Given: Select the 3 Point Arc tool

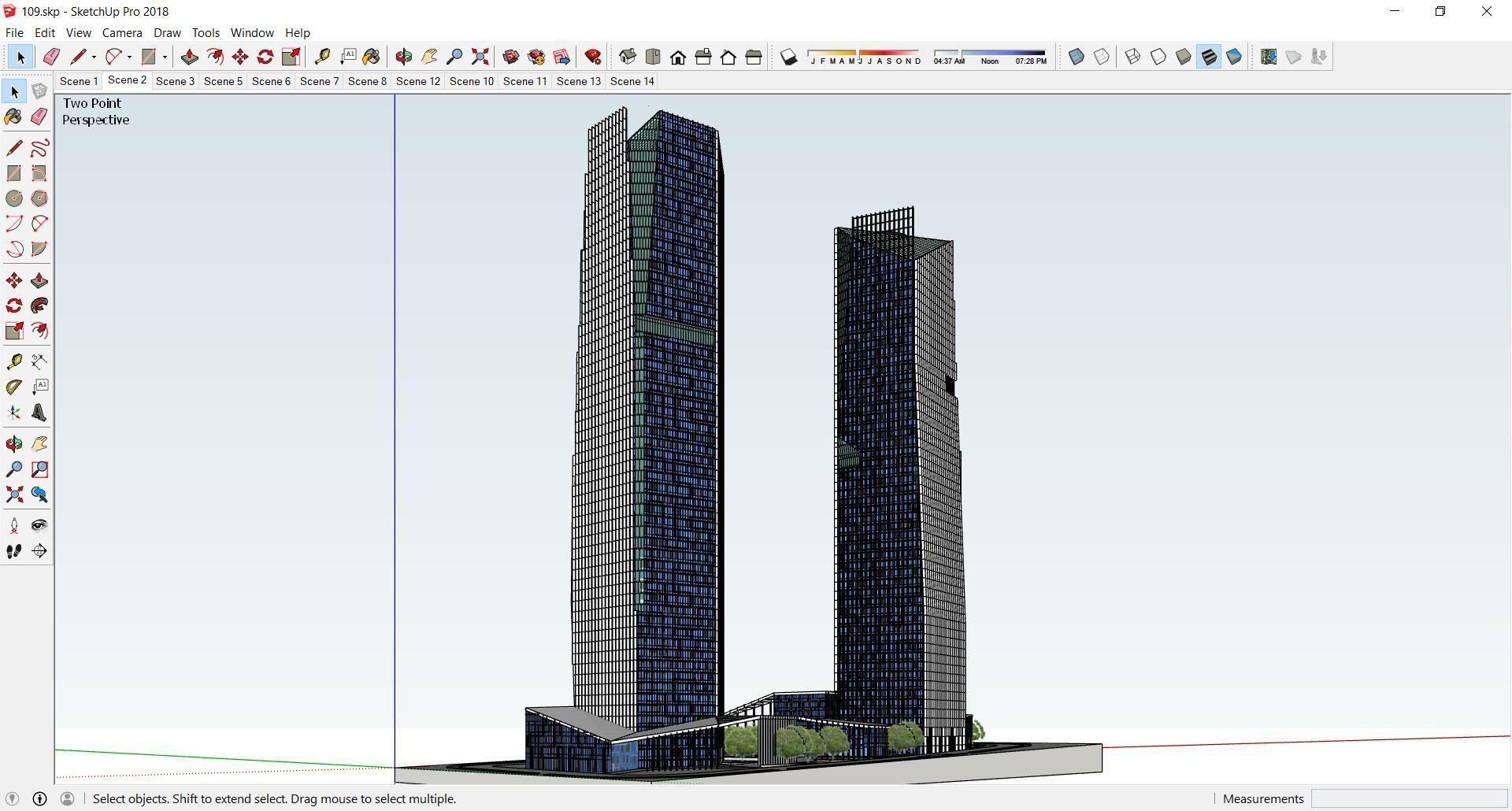Looking at the screenshot, I should pyautogui.click(x=14, y=249).
